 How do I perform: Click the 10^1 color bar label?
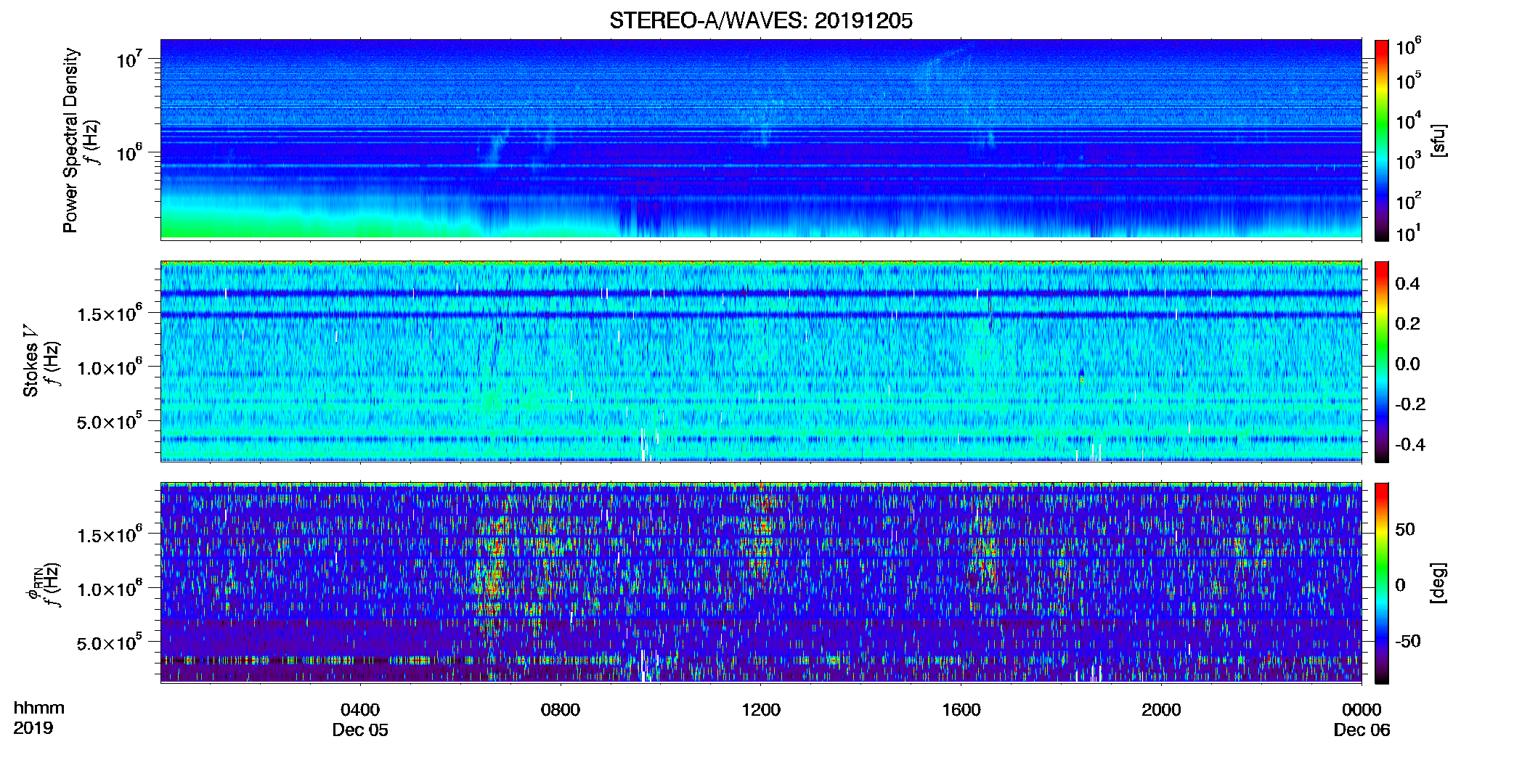pyautogui.click(x=1409, y=234)
